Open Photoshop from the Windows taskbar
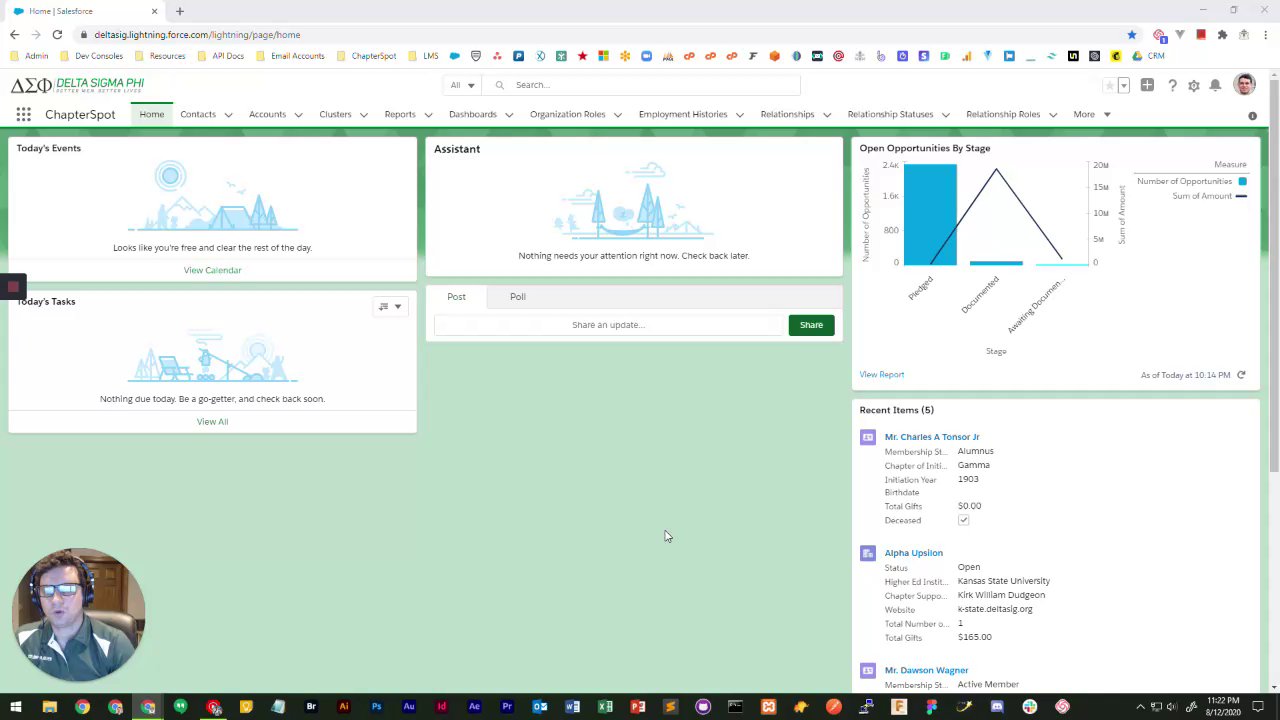This screenshot has height=720, width=1280. pos(376,707)
